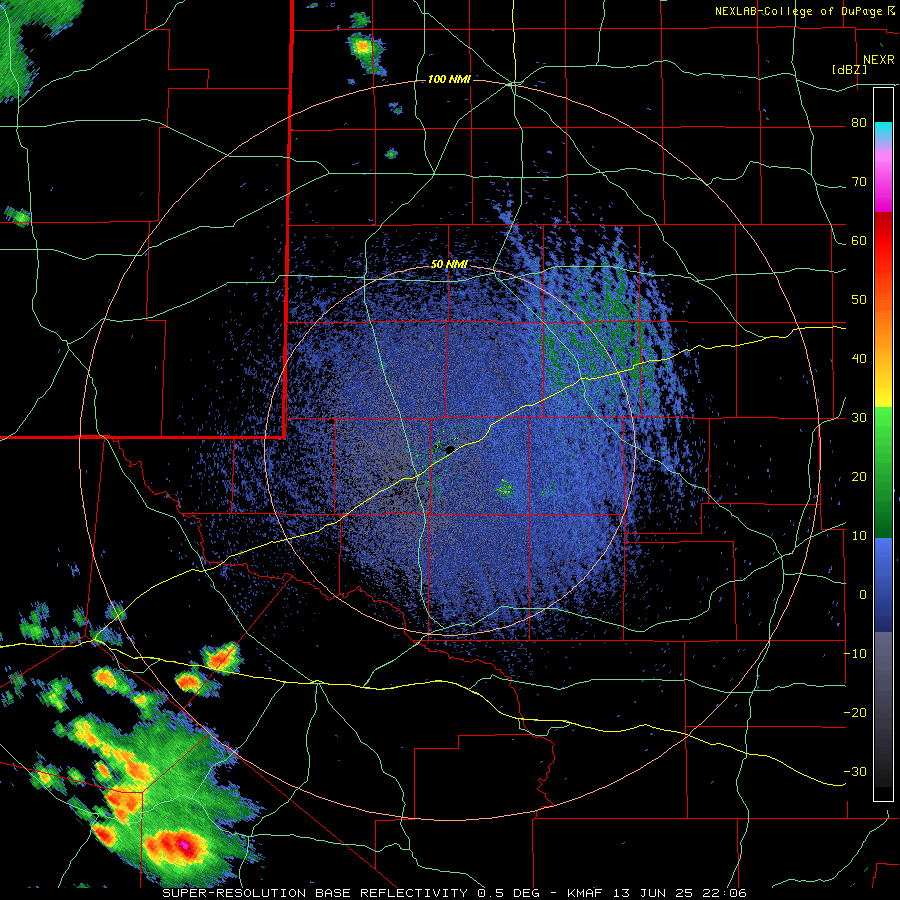900x900 pixels.
Task: Click the NEXR label above the legend
Action: click(x=879, y=60)
